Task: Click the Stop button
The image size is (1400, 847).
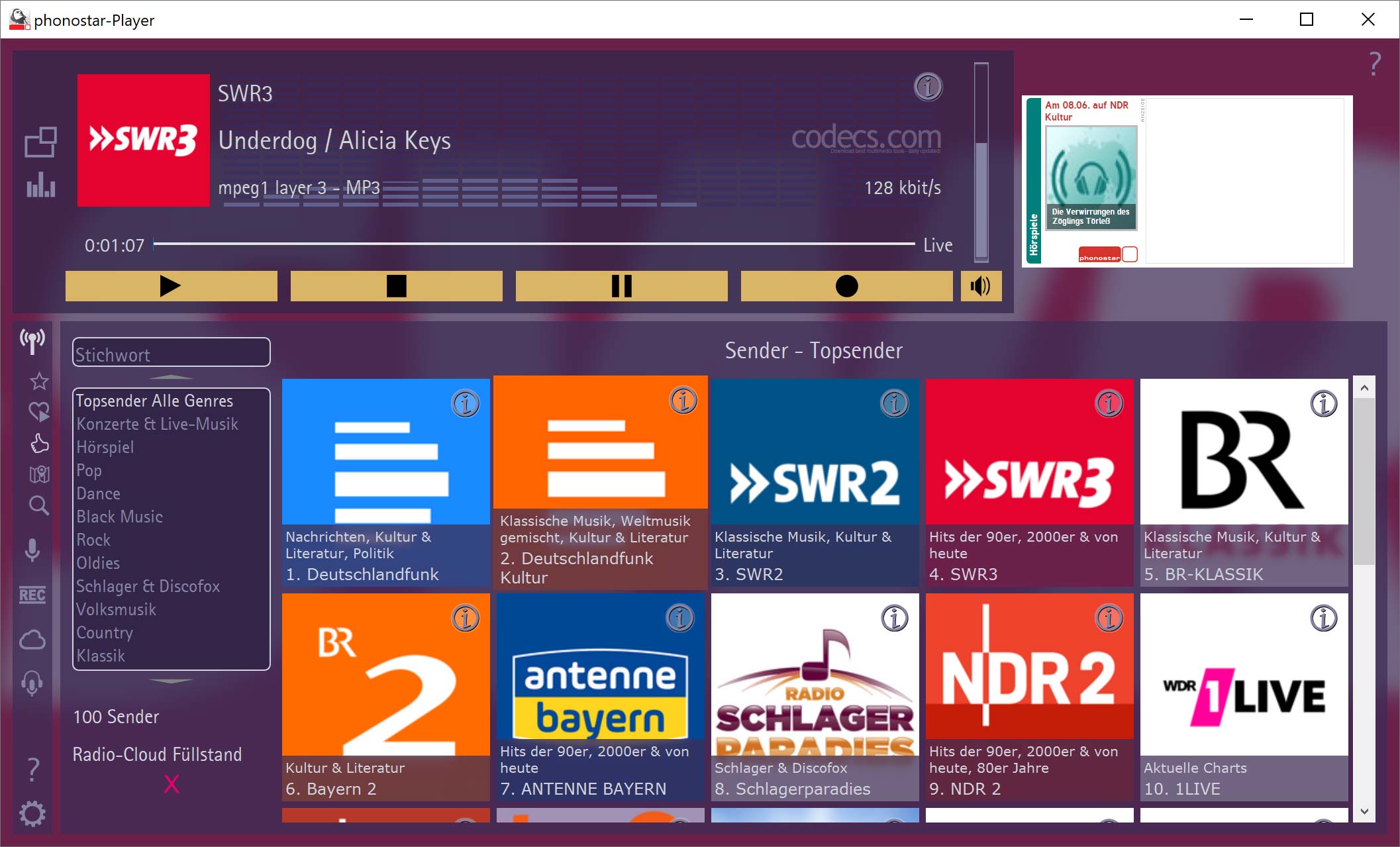Action: click(x=396, y=286)
